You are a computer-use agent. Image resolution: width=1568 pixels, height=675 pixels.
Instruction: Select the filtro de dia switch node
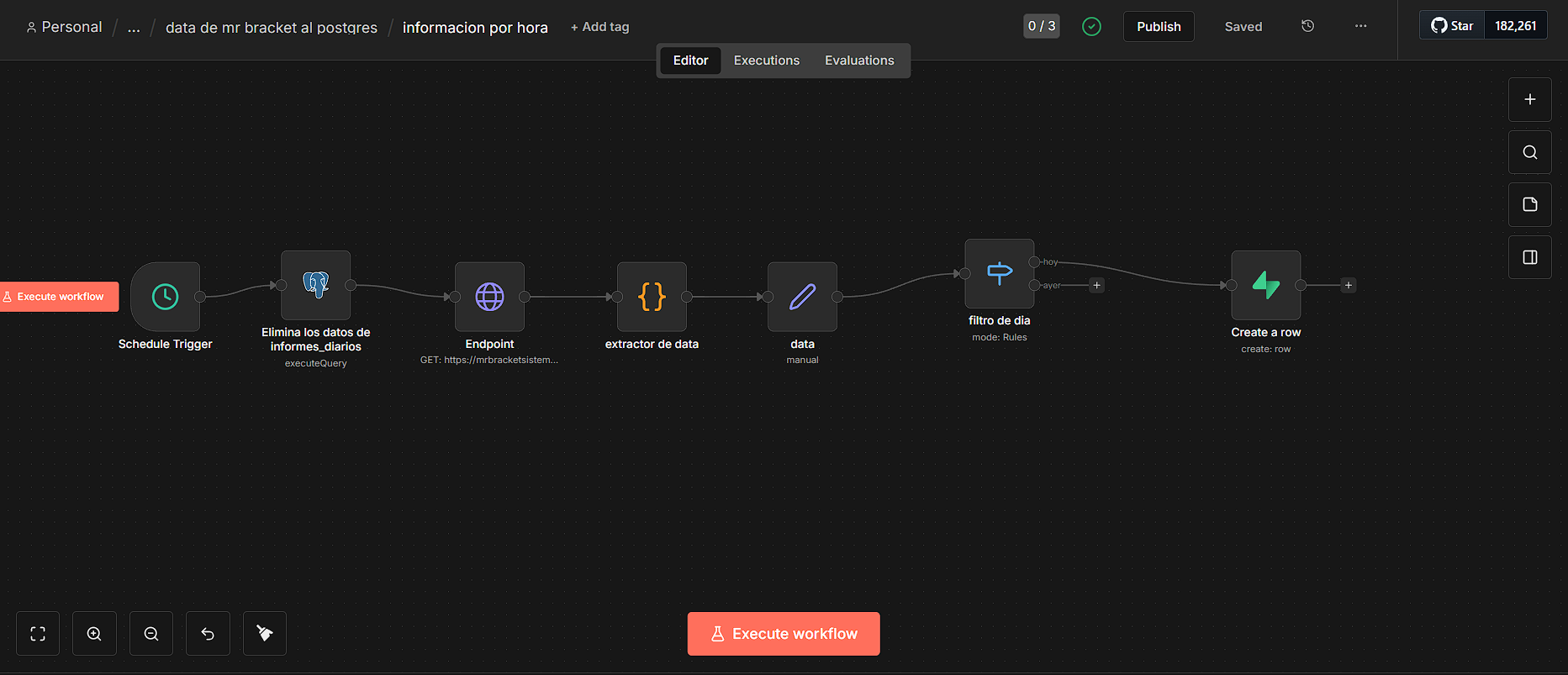[1000, 273]
